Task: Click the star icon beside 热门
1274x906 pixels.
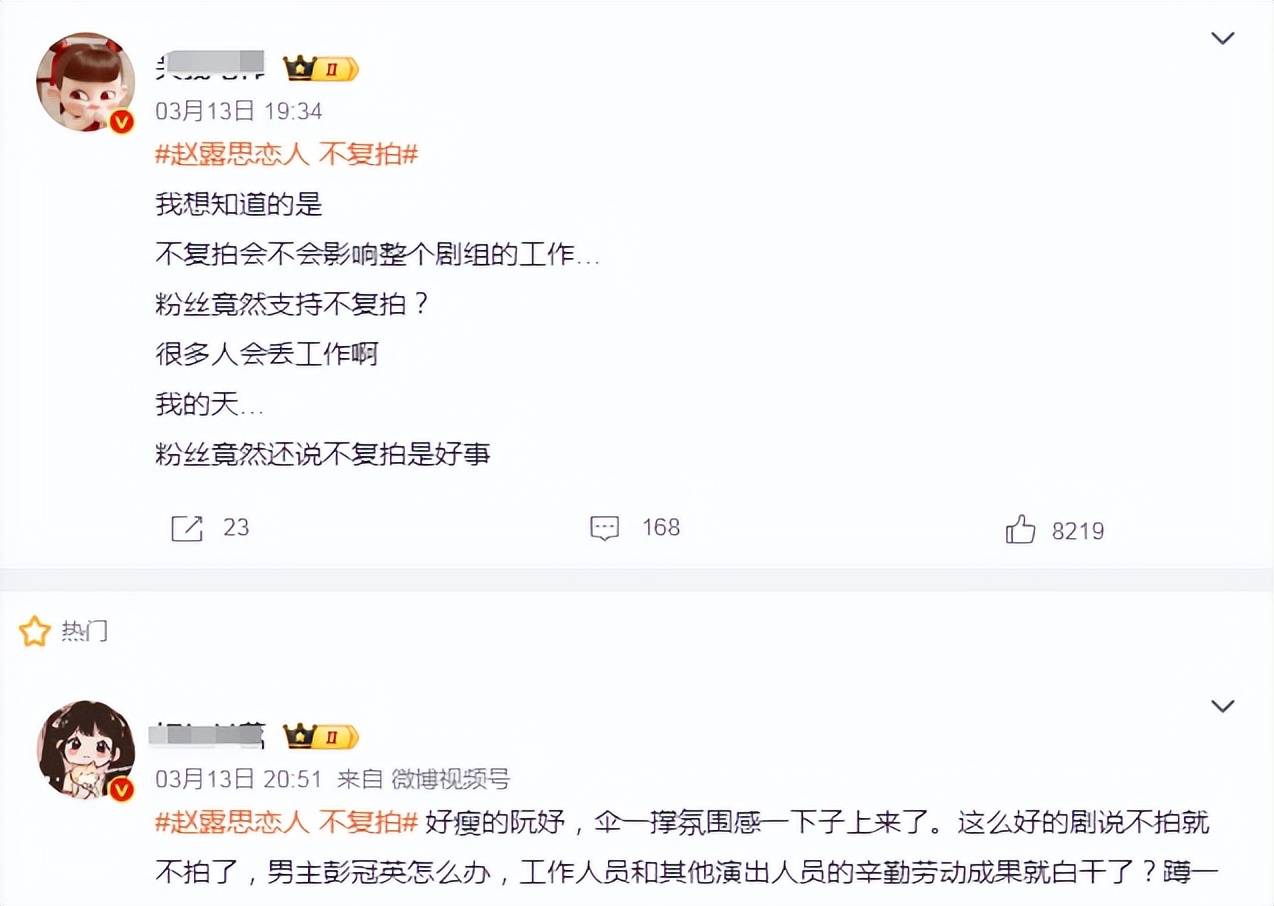Action: tap(35, 631)
